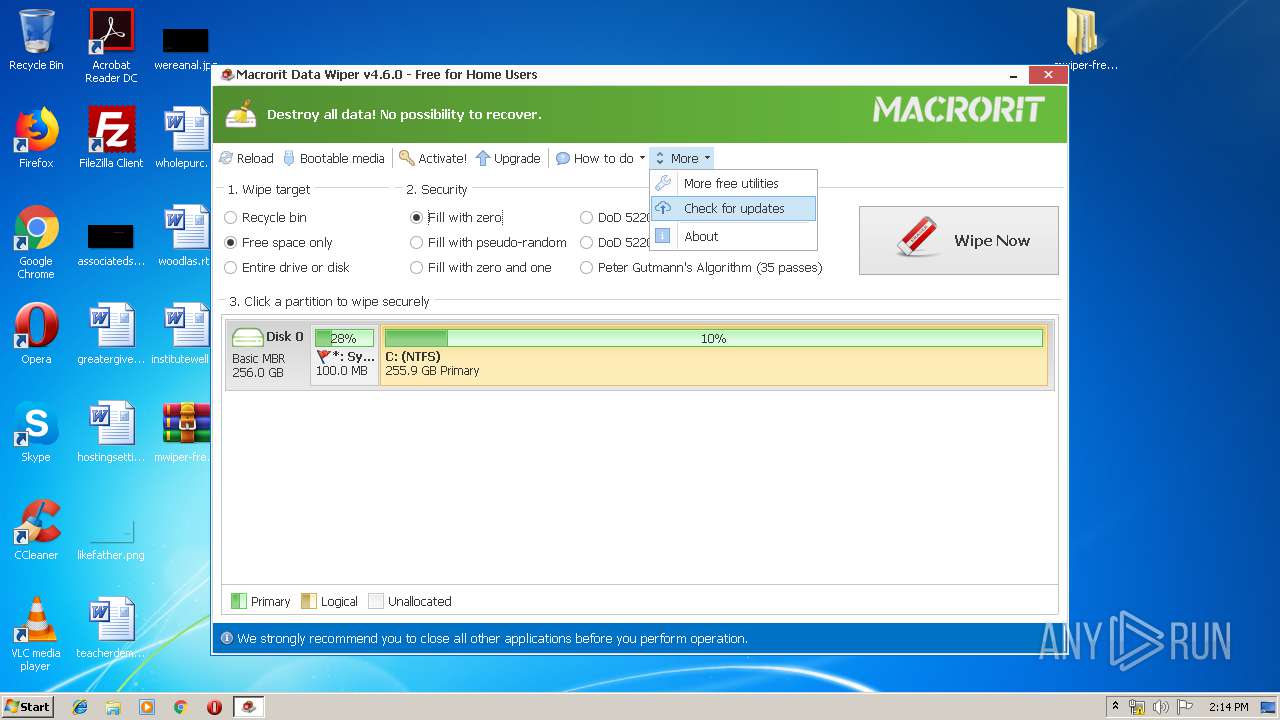1280x720 pixels.
Task: Close the Macrorit Data Wiper window
Action: pos(1047,75)
